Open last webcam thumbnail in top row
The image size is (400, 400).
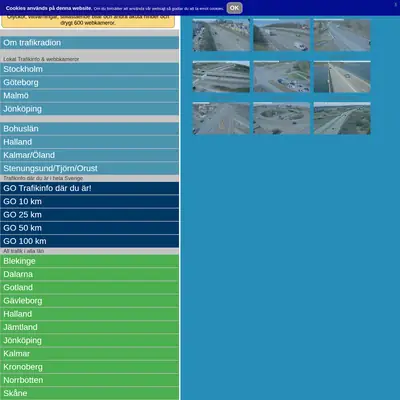[x=342, y=35]
